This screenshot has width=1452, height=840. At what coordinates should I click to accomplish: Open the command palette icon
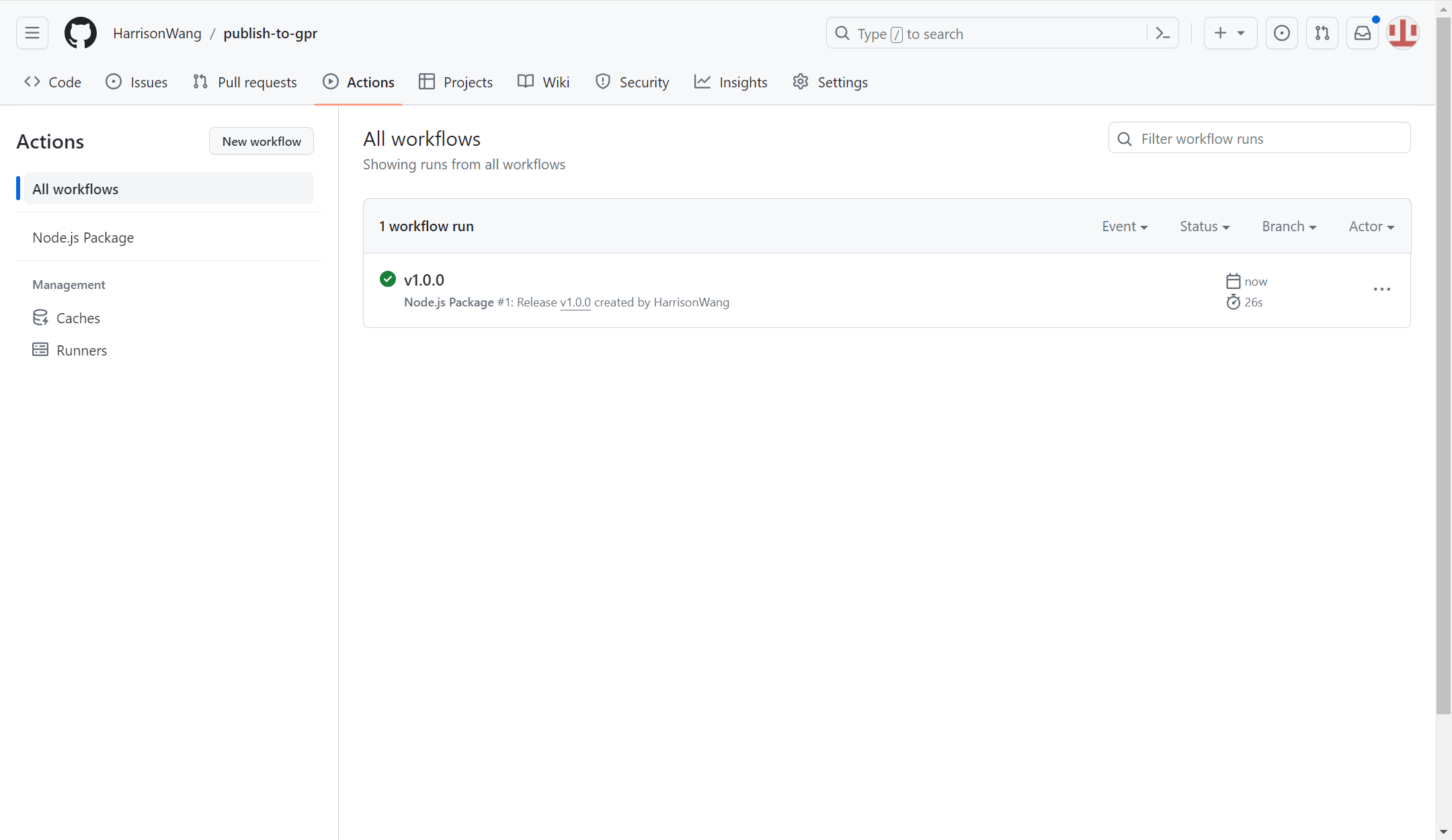pos(1163,34)
